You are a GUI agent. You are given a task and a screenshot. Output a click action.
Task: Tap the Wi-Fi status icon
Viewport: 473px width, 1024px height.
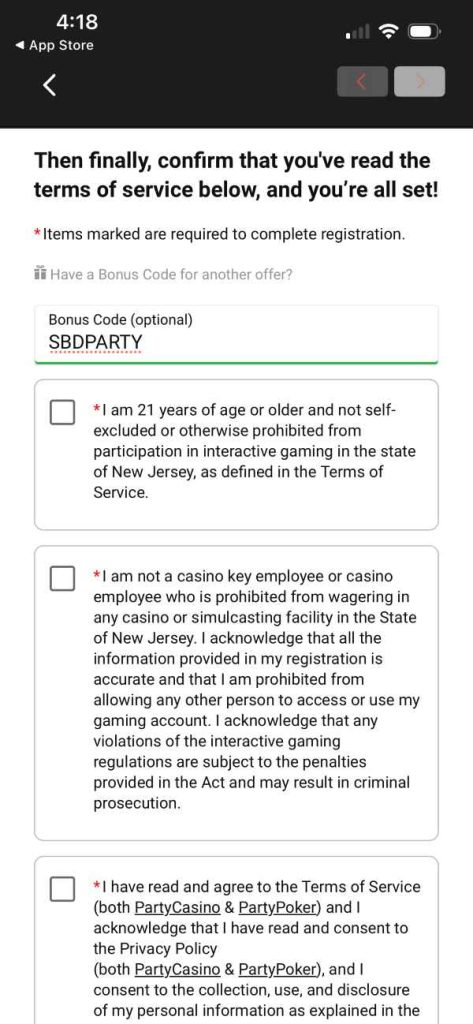[x=390, y=31]
